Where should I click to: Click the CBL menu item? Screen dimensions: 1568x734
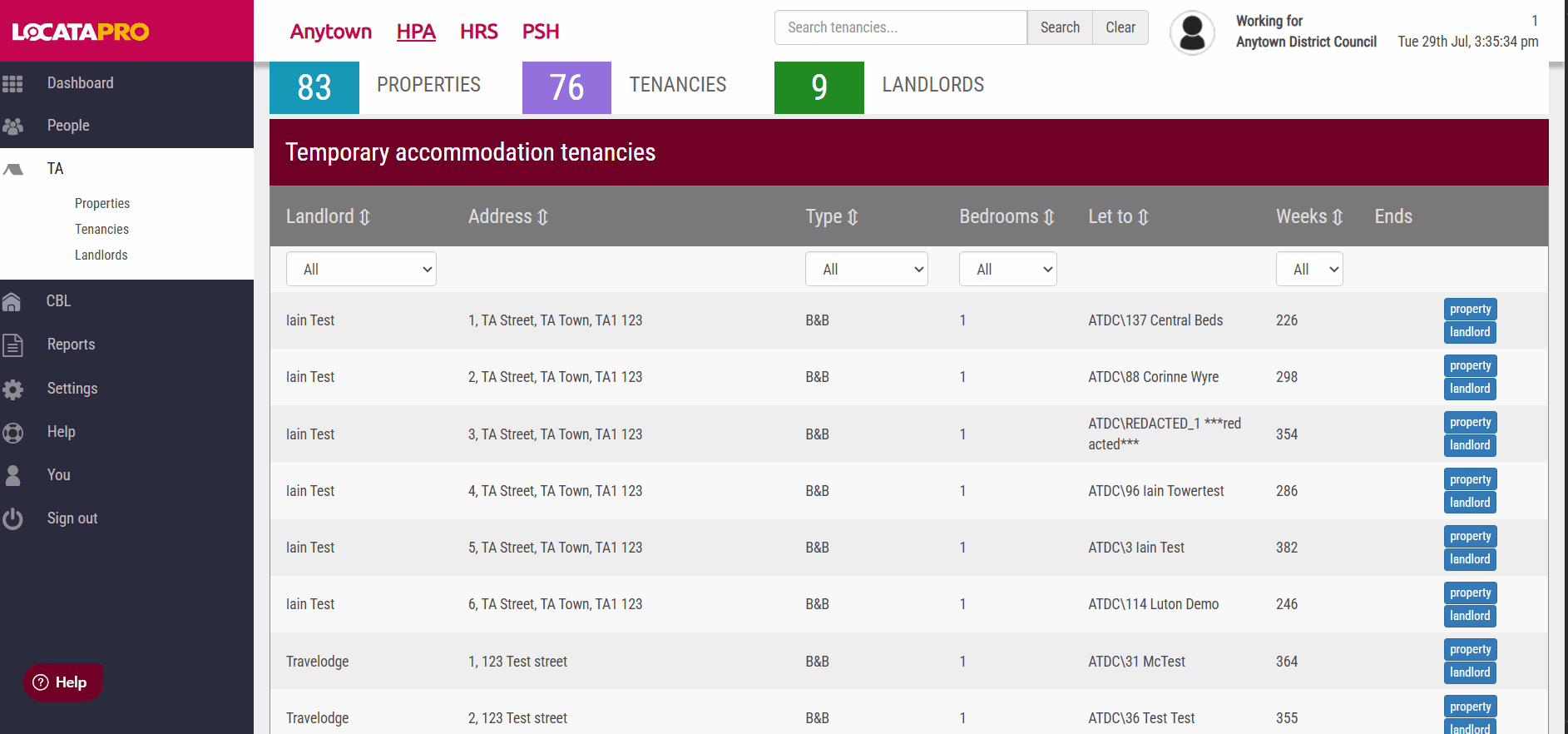coord(58,301)
